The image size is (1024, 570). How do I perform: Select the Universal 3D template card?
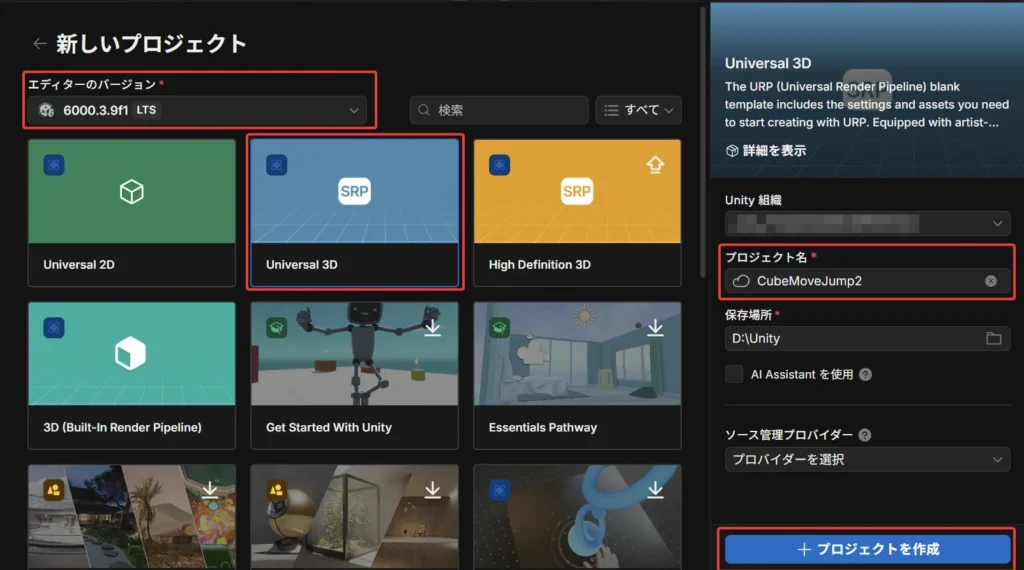[355, 213]
